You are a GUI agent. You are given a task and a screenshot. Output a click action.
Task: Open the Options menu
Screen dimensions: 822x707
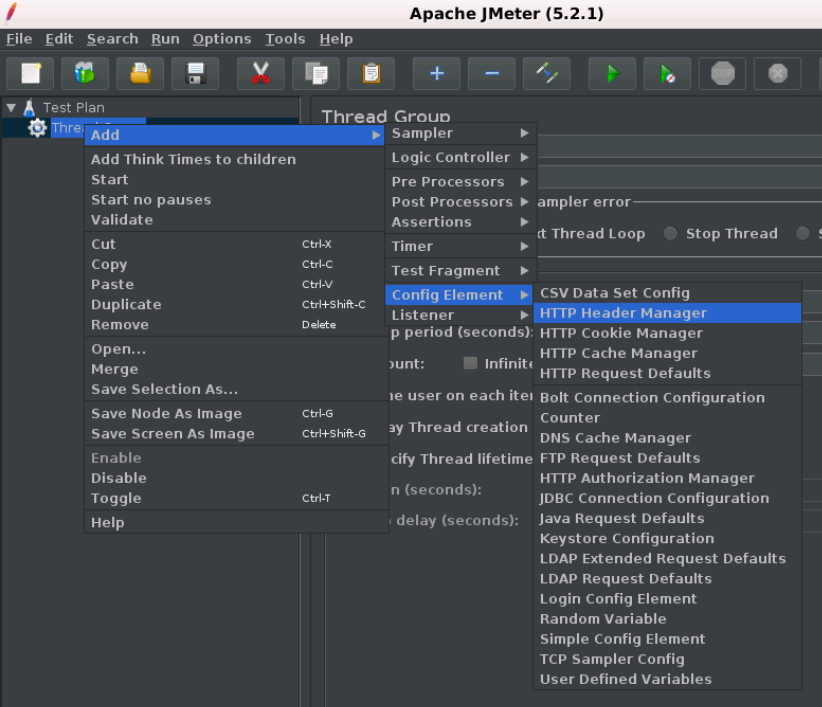click(x=222, y=39)
